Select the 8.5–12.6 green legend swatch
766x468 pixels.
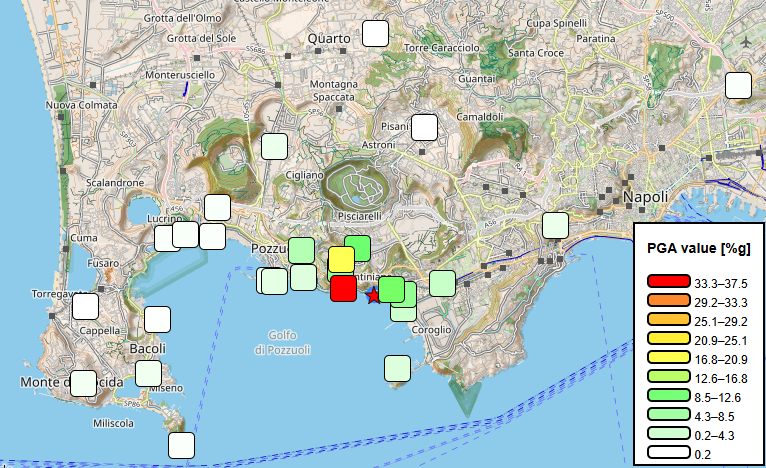(669, 395)
